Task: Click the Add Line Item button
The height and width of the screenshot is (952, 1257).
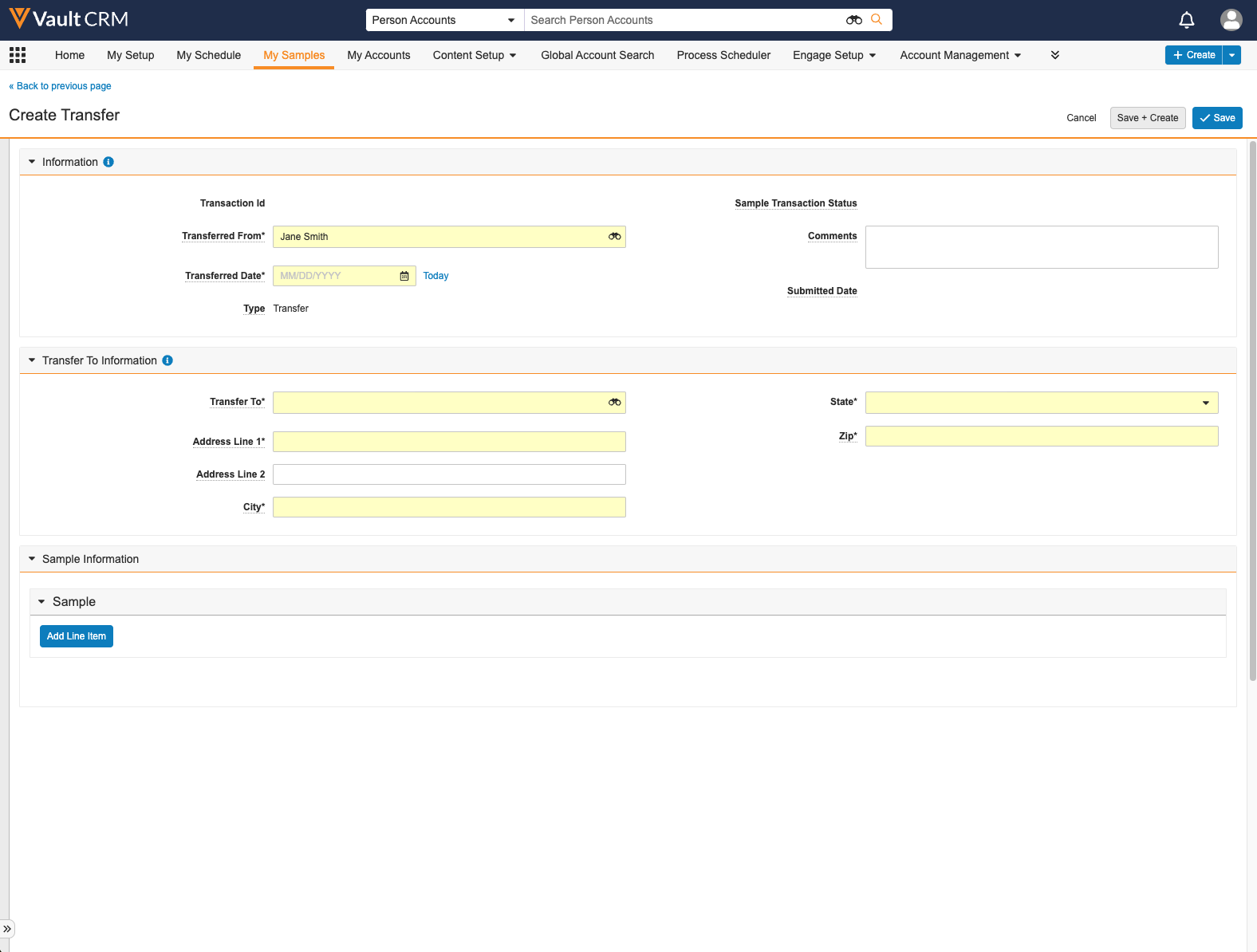Action: click(77, 636)
